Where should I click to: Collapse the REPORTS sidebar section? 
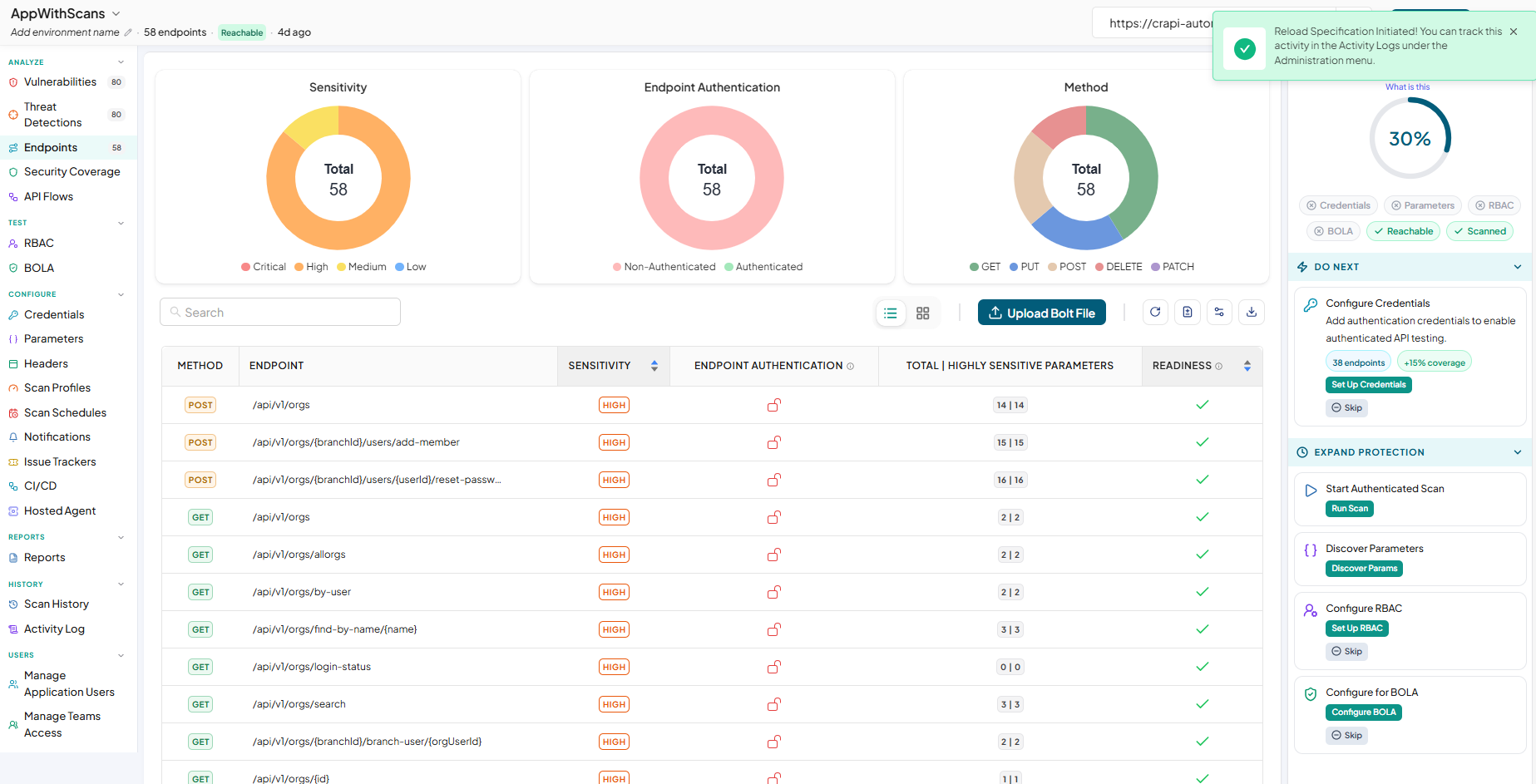[121, 537]
